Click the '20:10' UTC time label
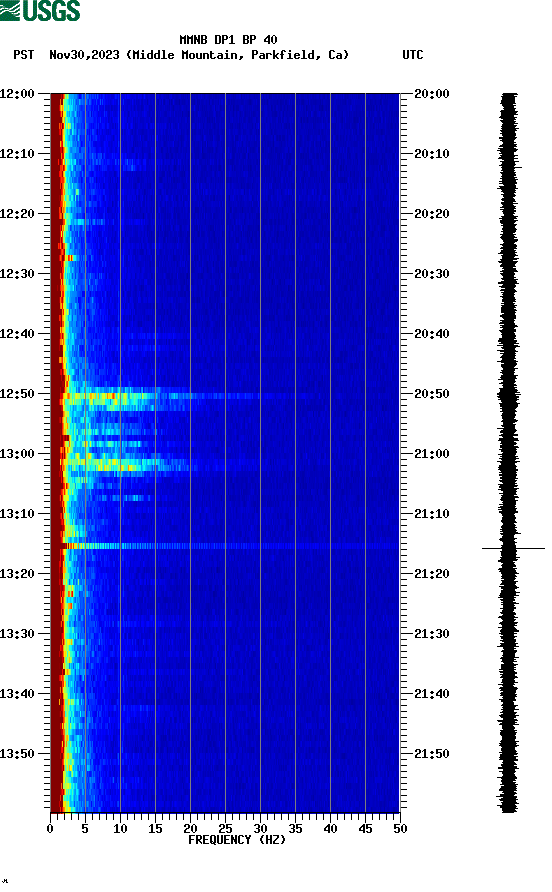The image size is (552, 892). click(431, 154)
